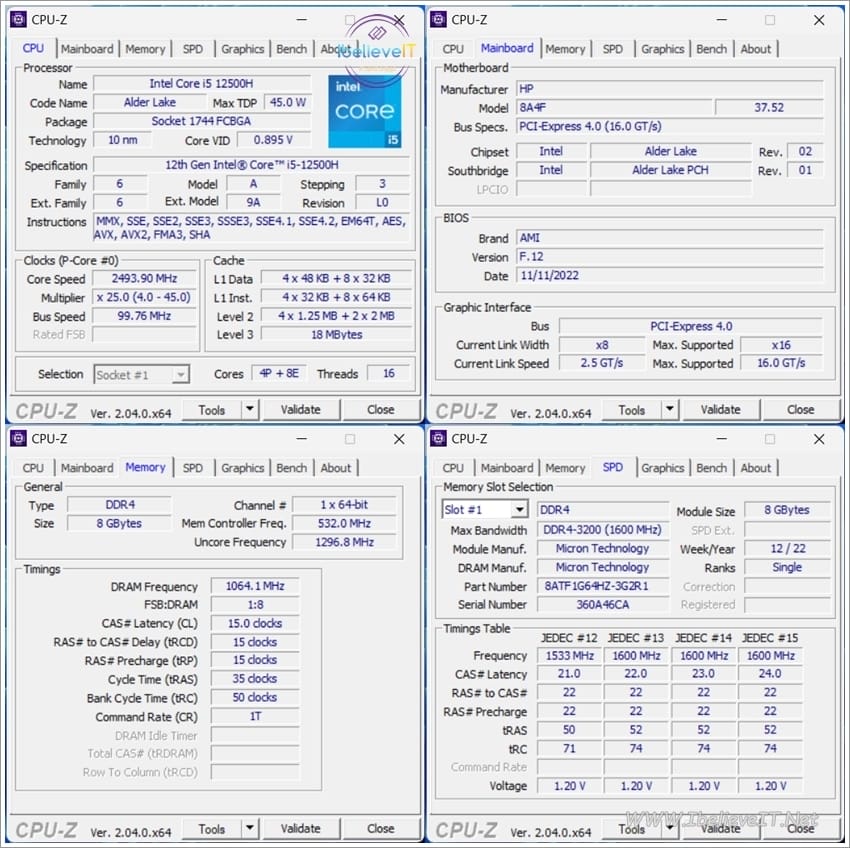Click Validate button in the Mainboard window
The height and width of the screenshot is (848, 850).
pyautogui.click(x=721, y=410)
